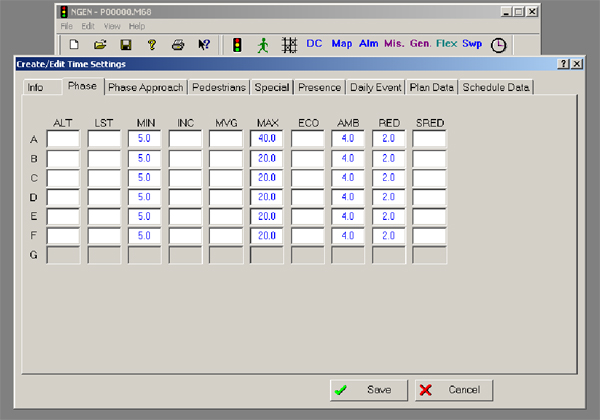The height and width of the screenshot is (420, 600).
Task: Open Gen. in the toolbar
Action: (420, 44)
